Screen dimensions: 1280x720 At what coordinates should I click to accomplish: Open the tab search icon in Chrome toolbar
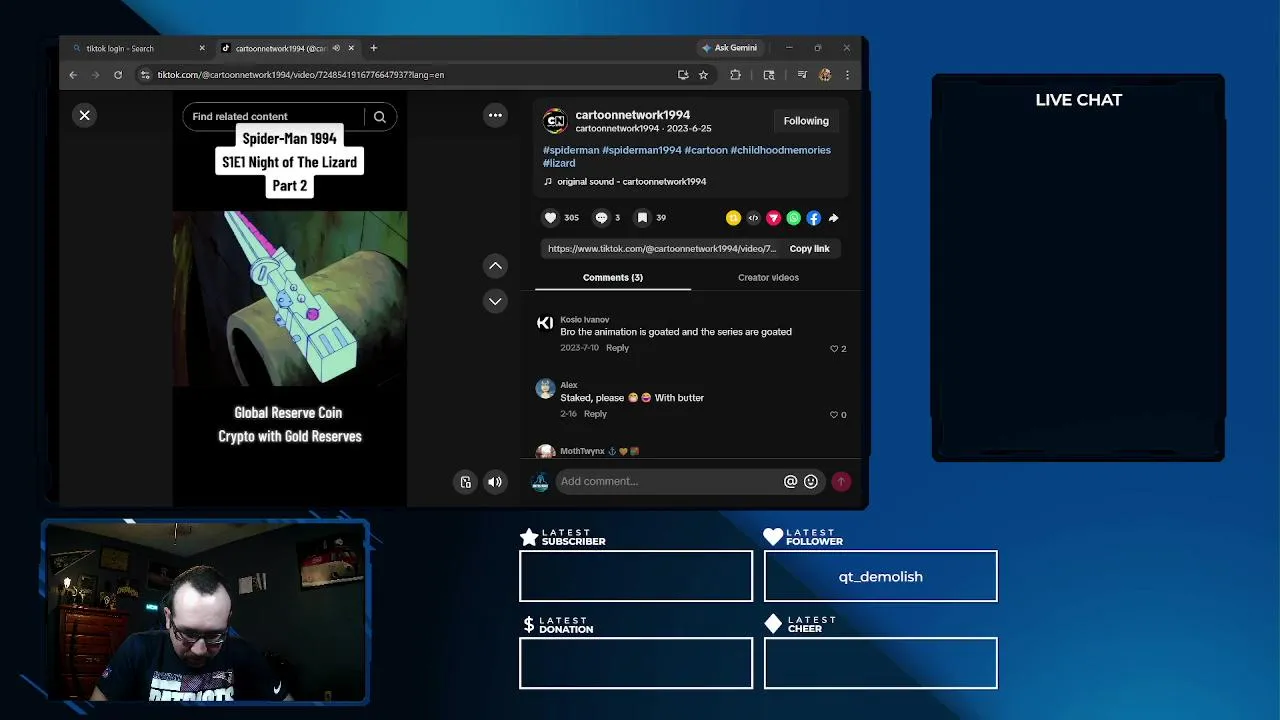769,75
